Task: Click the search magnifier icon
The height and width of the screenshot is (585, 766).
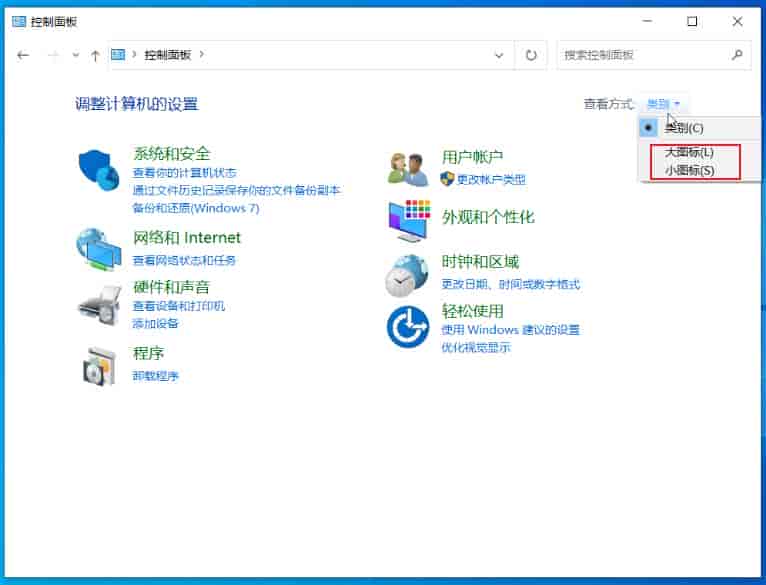Action: (737, 55)
